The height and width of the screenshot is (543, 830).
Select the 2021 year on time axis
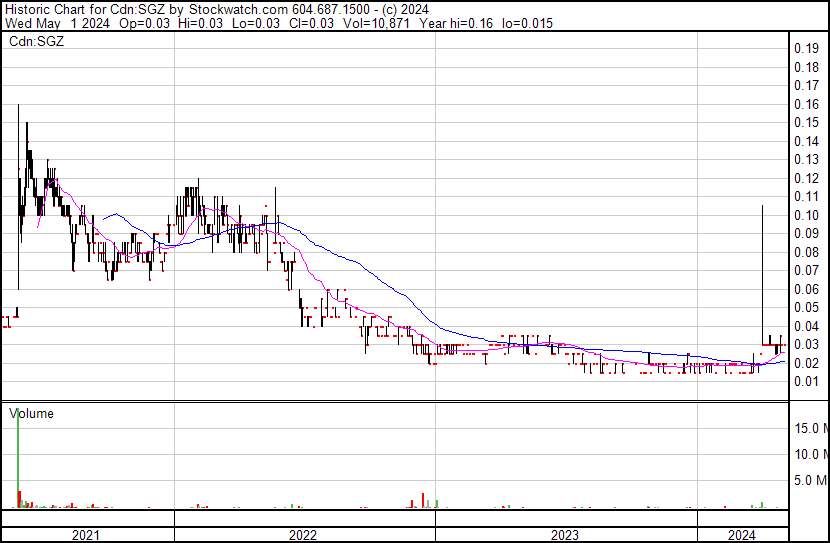tap(87, 535)
